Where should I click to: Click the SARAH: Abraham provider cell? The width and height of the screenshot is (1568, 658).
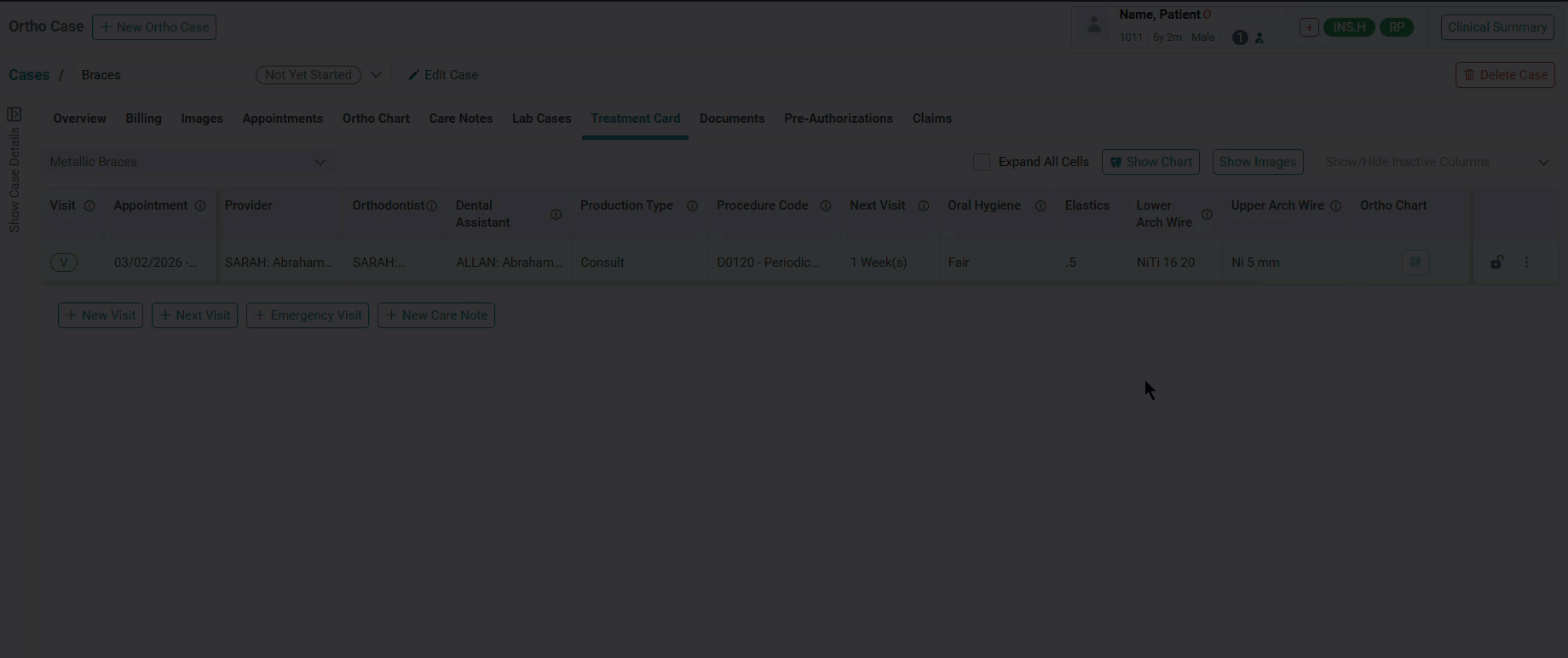(280, 263)
